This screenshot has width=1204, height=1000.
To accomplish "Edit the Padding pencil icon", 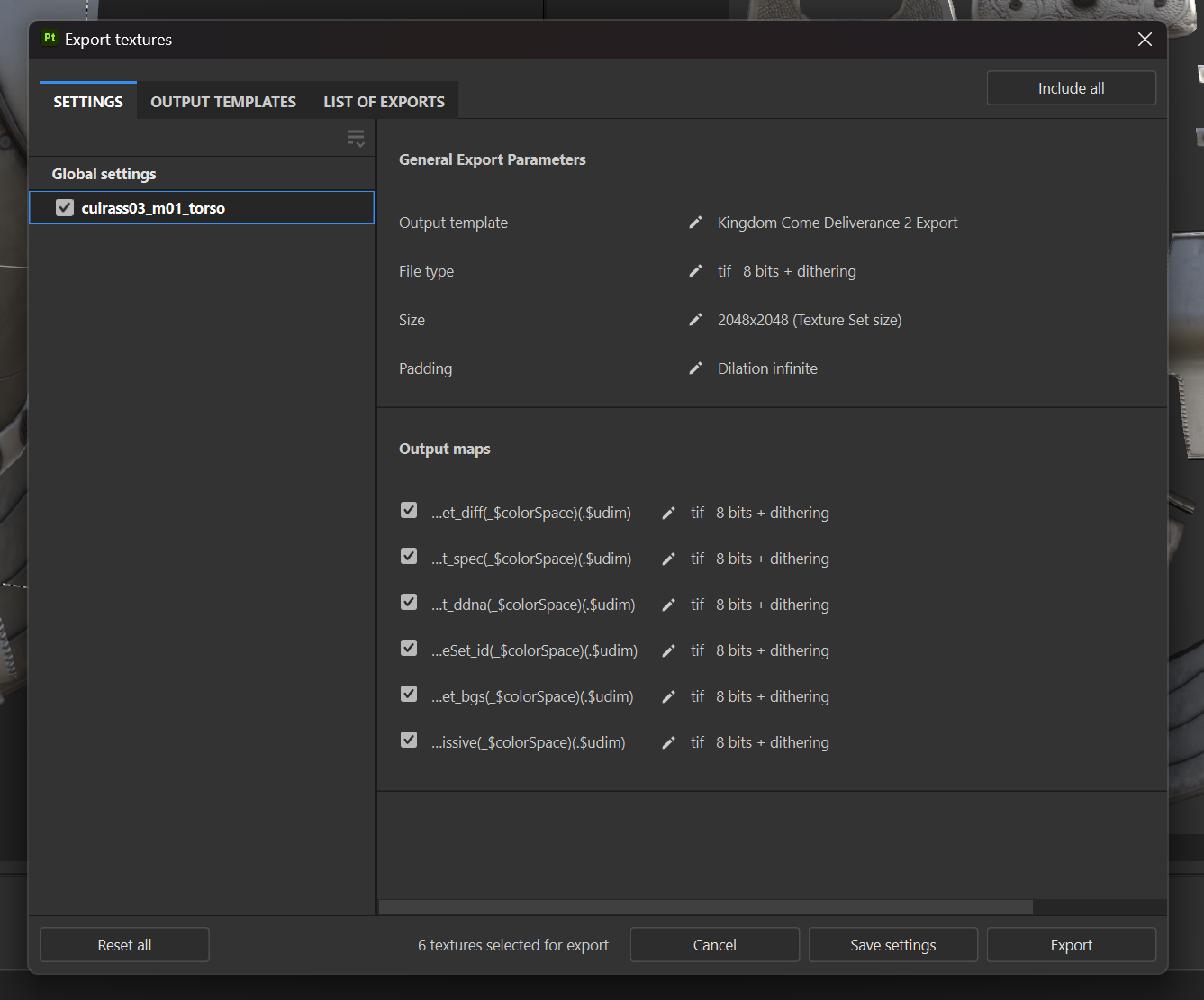I will click(x=695, y=368).
